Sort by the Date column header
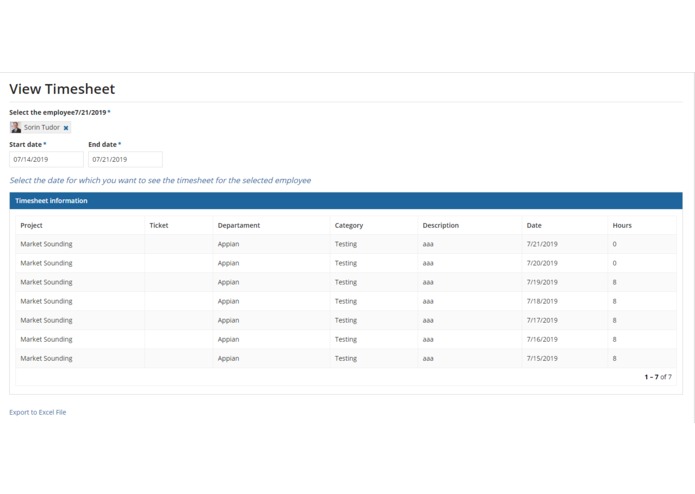Image resolution: width=695 pixels, height=494 pixels. click(534, 226)
